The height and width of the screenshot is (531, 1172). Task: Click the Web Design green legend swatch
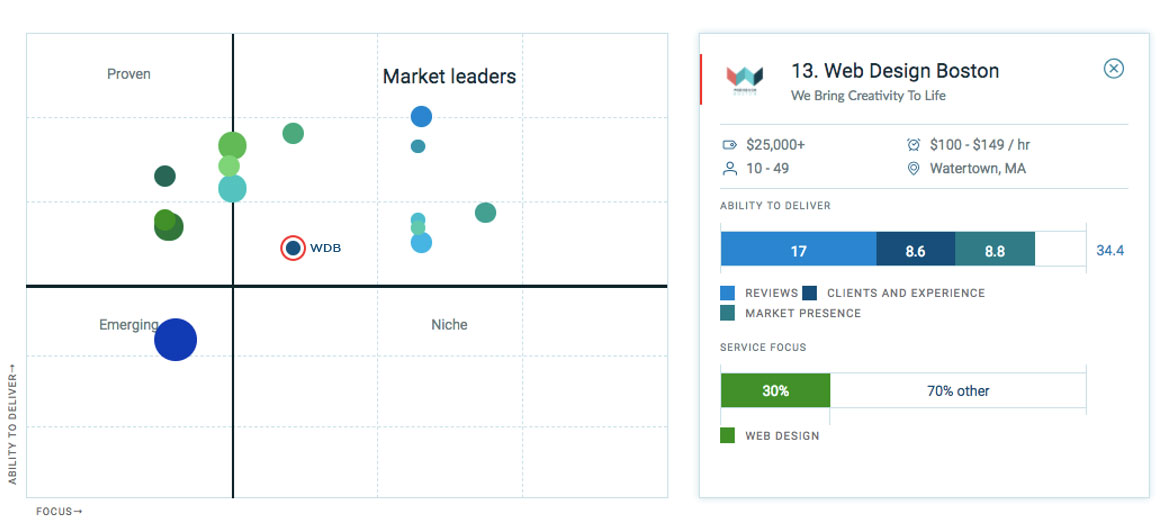[x=727, y=435]
